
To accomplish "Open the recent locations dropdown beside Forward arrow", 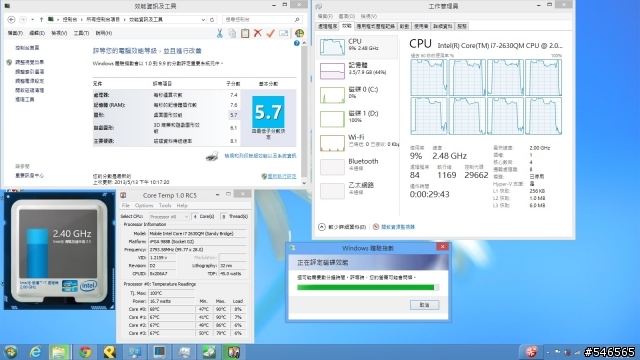I will coord(32,20).
